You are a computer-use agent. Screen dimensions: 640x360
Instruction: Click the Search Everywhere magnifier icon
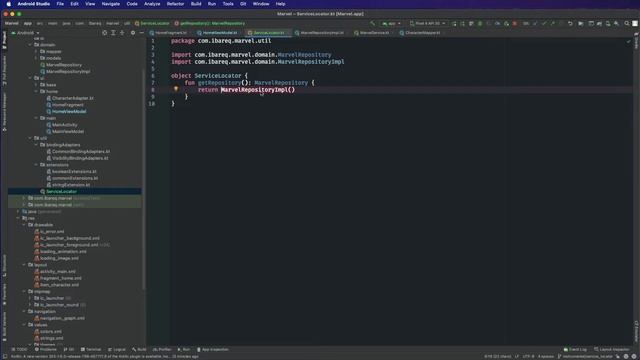pyautogui.click(x=627, y=24)
